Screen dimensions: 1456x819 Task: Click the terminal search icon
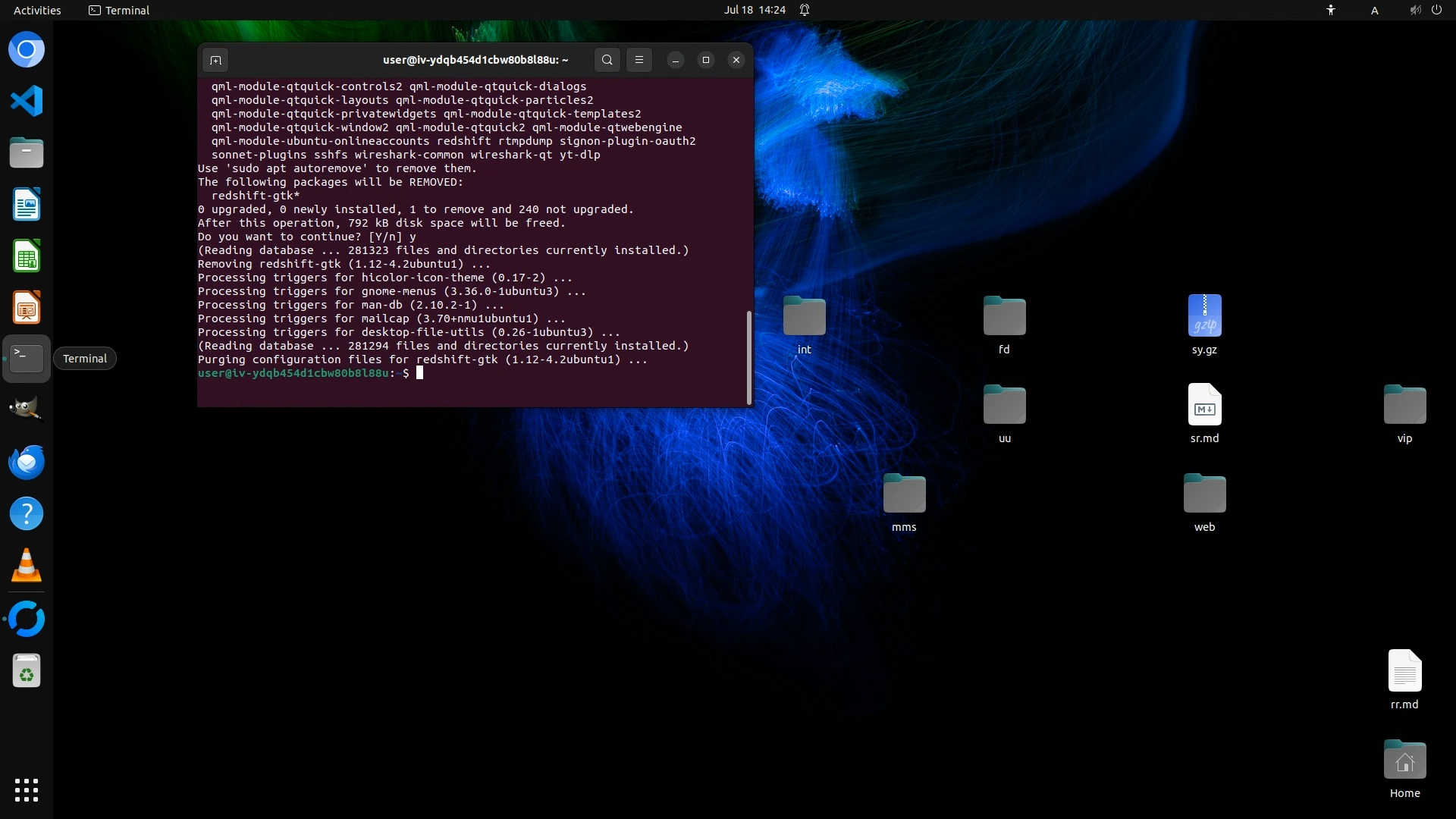[x=607, y=60]
